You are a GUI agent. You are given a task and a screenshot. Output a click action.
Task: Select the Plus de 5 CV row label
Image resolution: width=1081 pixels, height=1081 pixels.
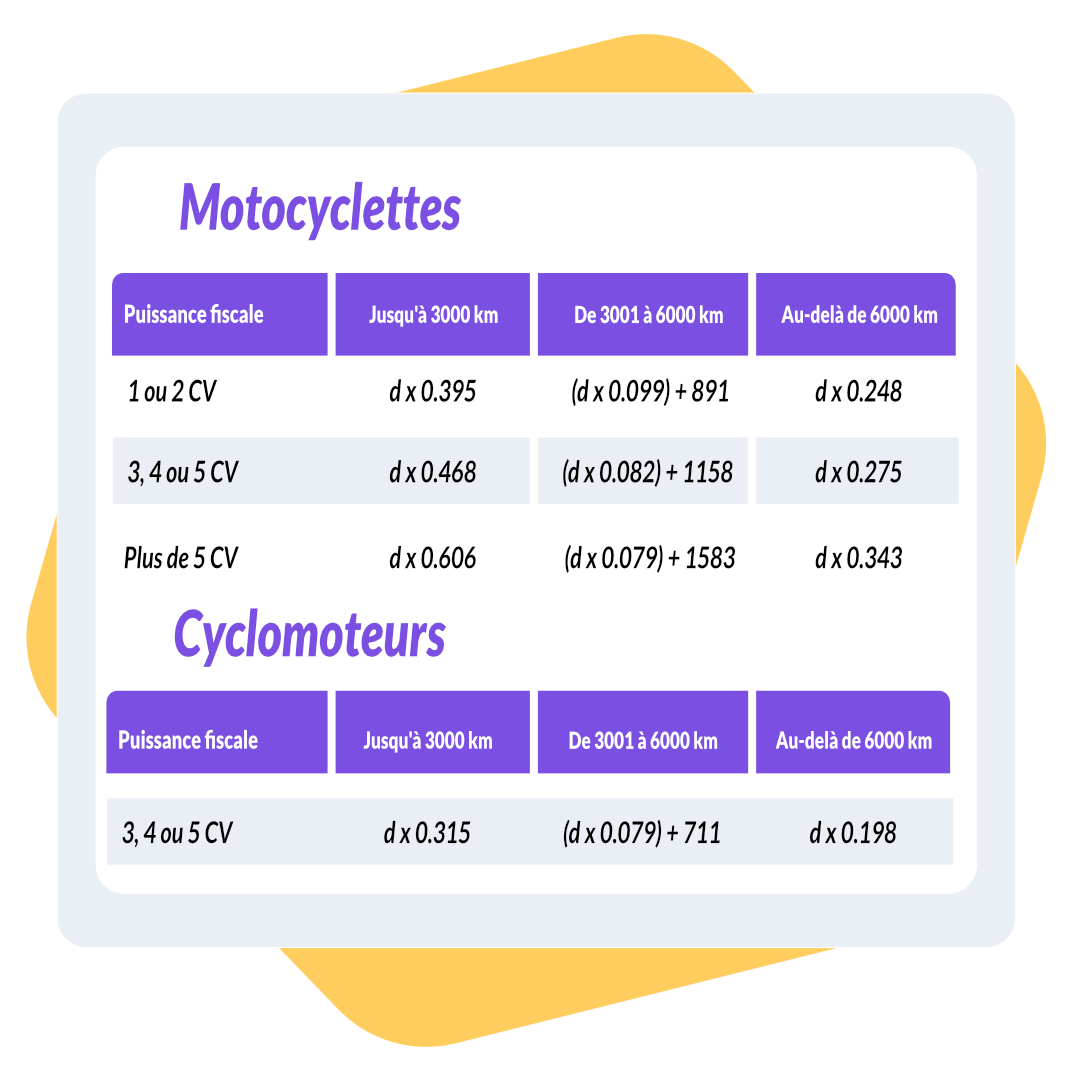(x=181, y=558)
